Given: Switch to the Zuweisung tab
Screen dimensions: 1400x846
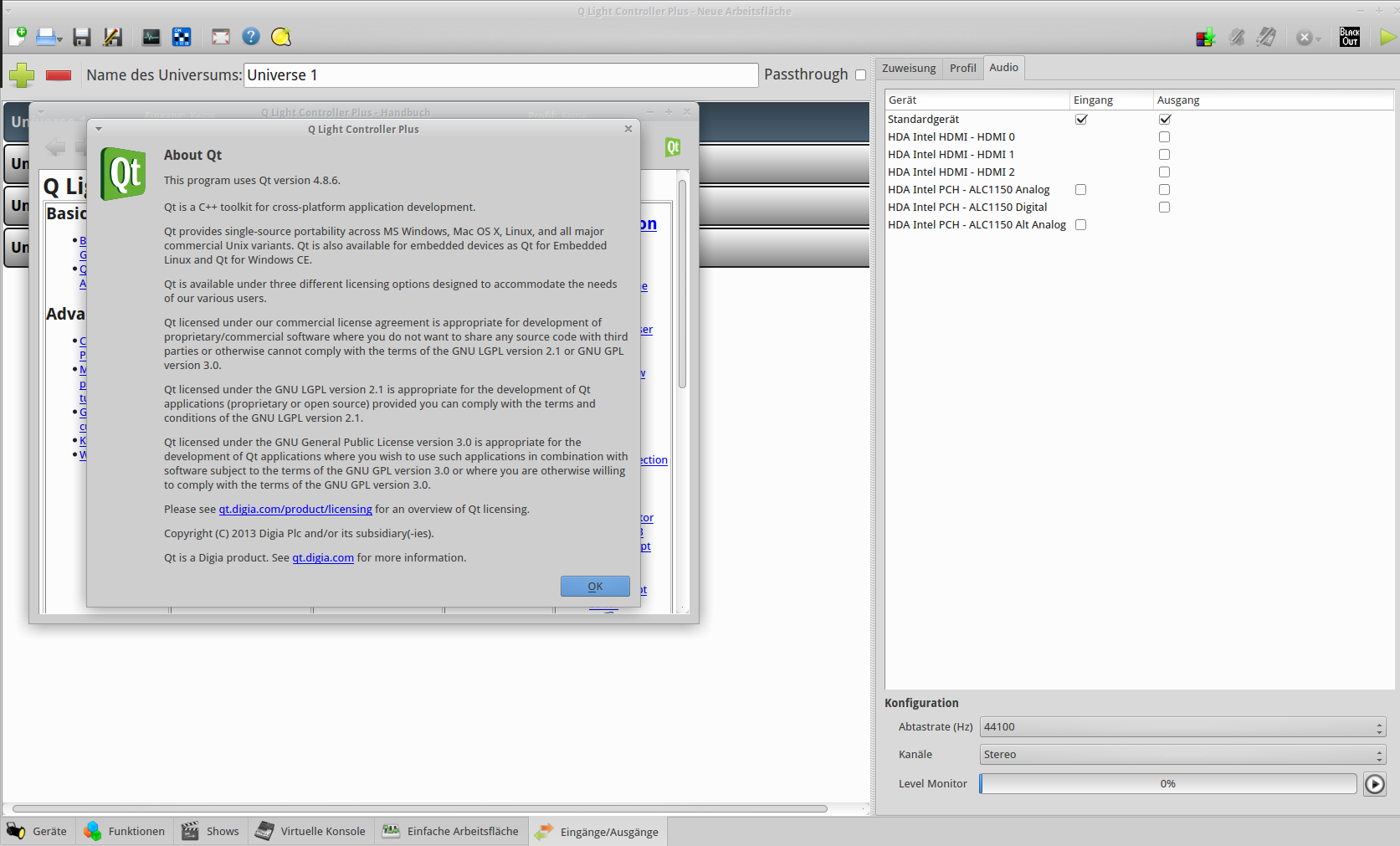Looking at the screenshot, I should point(909,69).
